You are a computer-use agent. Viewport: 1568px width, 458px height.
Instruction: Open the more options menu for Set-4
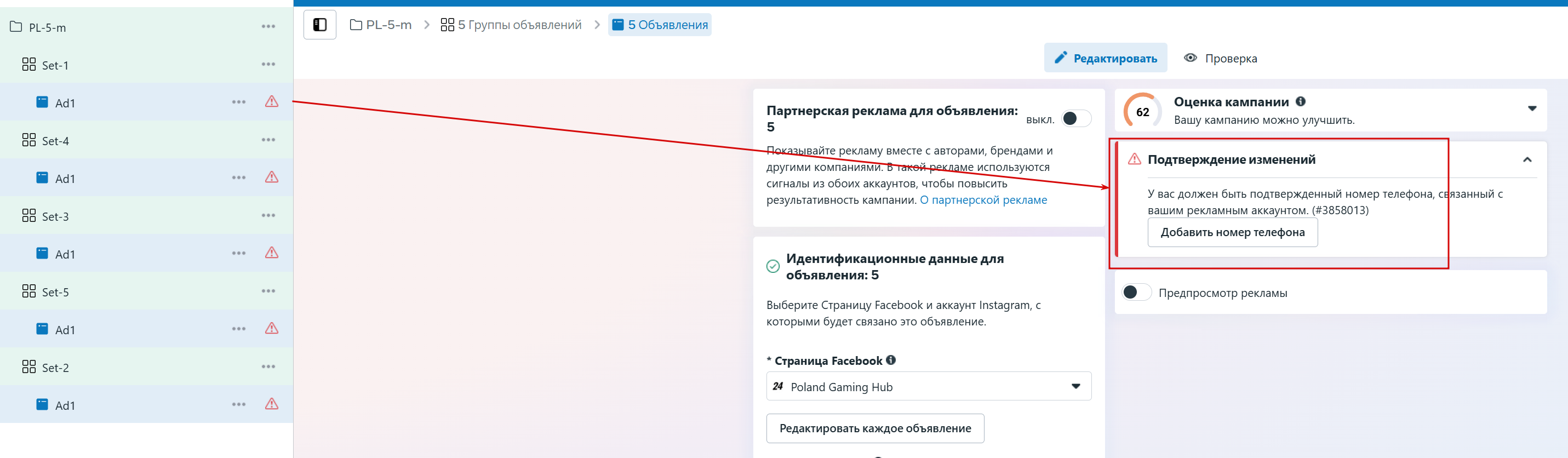pos(268,140)
